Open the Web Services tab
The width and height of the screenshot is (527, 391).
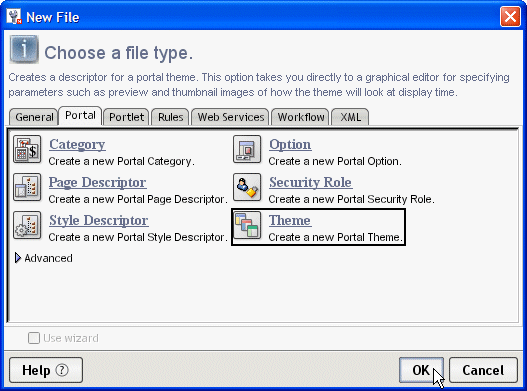click(x=231, y=117)
